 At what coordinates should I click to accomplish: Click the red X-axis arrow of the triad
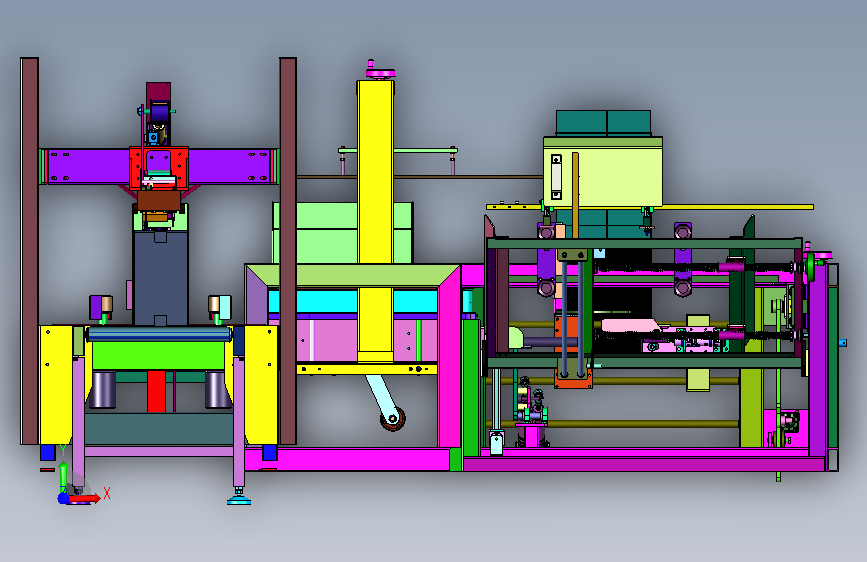point(85,499)
